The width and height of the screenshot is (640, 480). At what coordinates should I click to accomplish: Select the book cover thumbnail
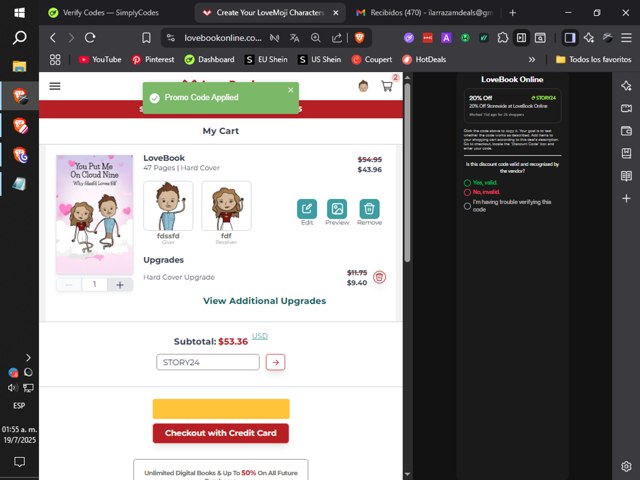point(95,214)
